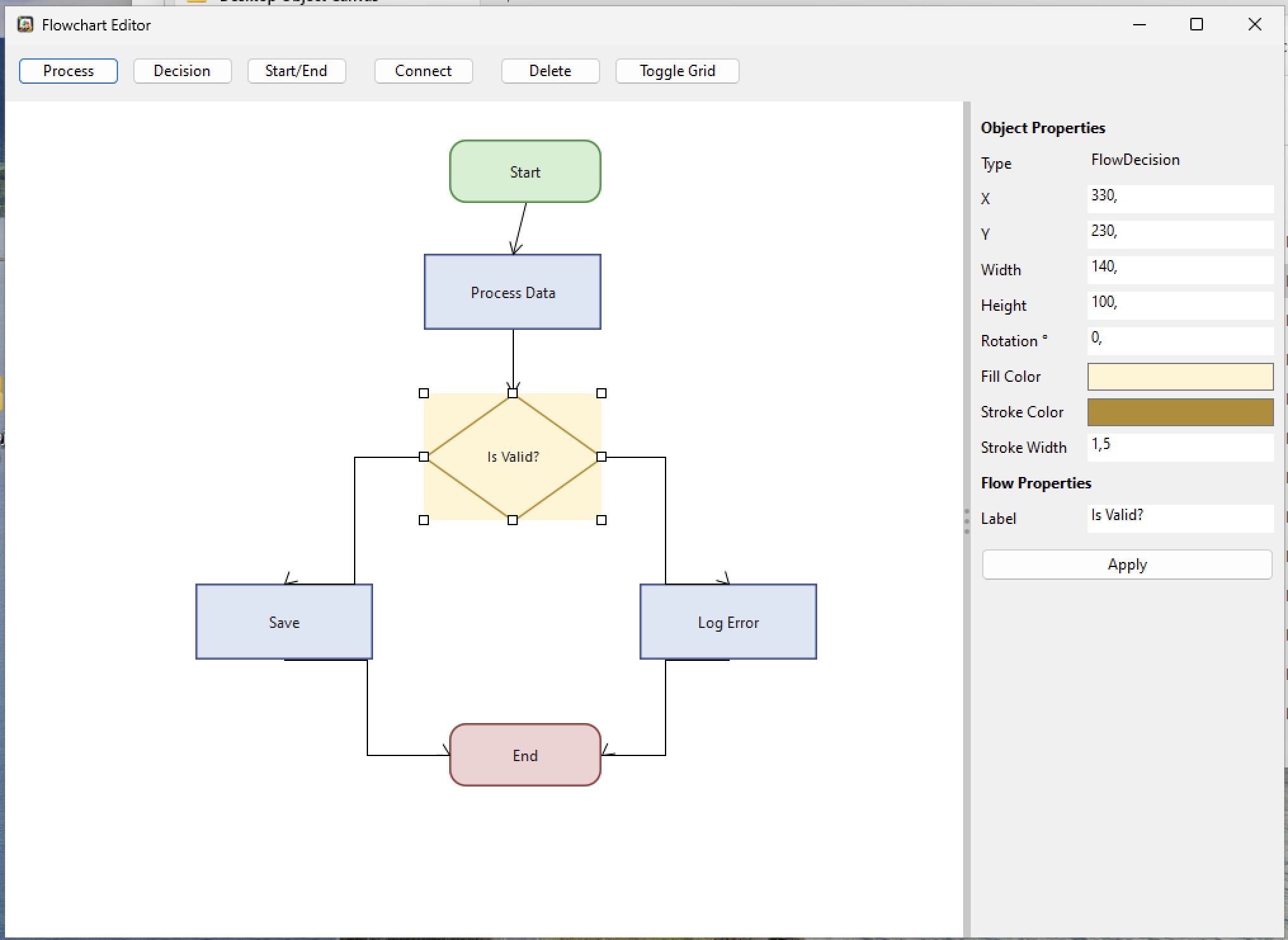The image size is (1288, 940).
Task: Focus the Rotation input field
Action: [x=1180, y=340]
